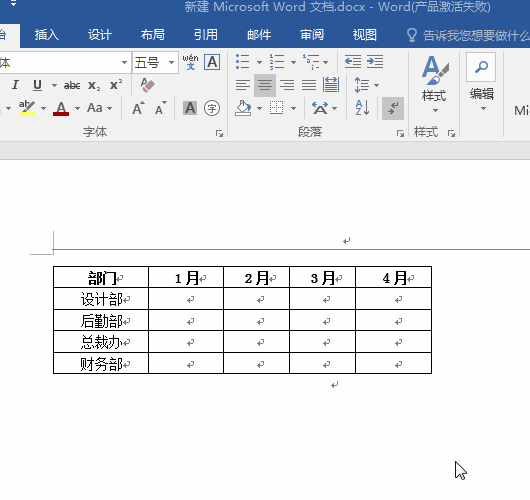Open the font name dropdown
The width and height of the screenshot is (530, 500).
124,63
